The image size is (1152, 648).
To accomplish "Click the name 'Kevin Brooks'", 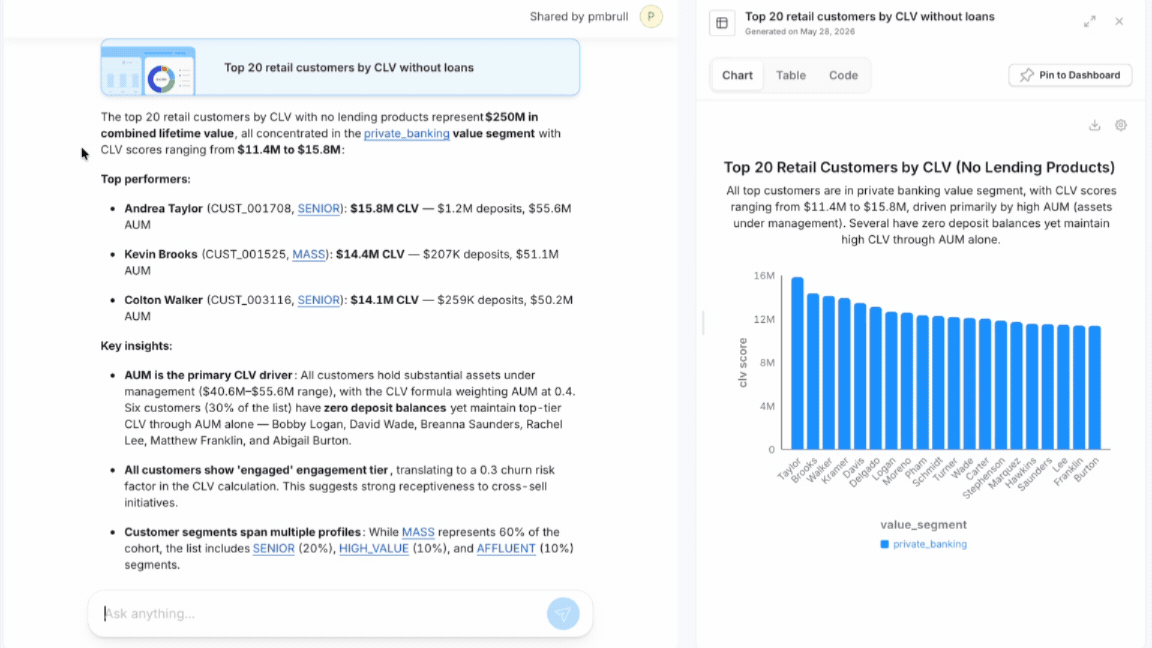I will click(161, 254).
